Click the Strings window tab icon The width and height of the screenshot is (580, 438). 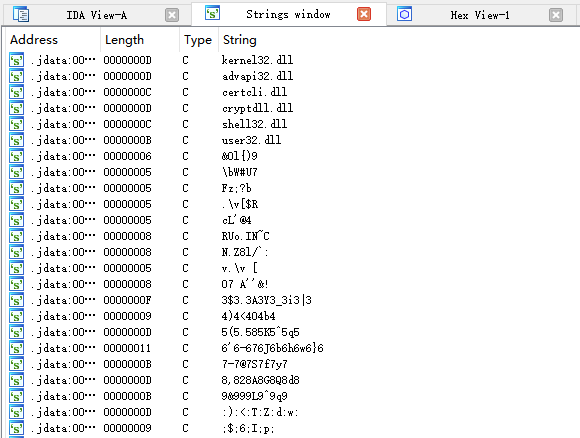[212, 13]
